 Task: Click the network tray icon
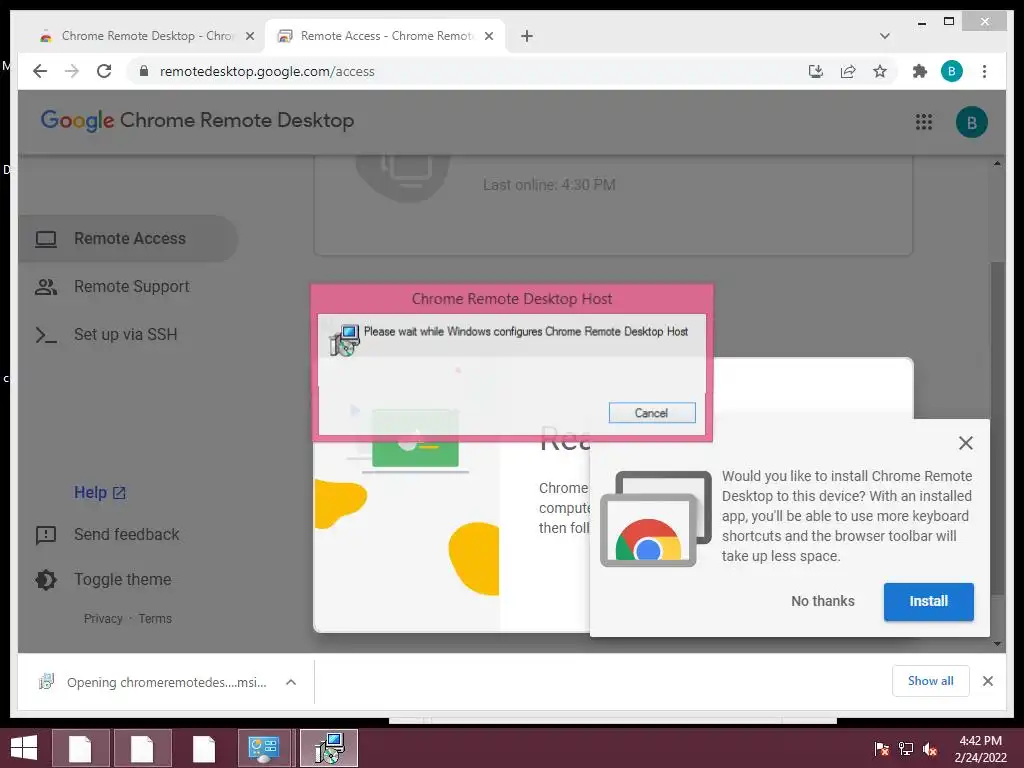(x=905, y=749)
